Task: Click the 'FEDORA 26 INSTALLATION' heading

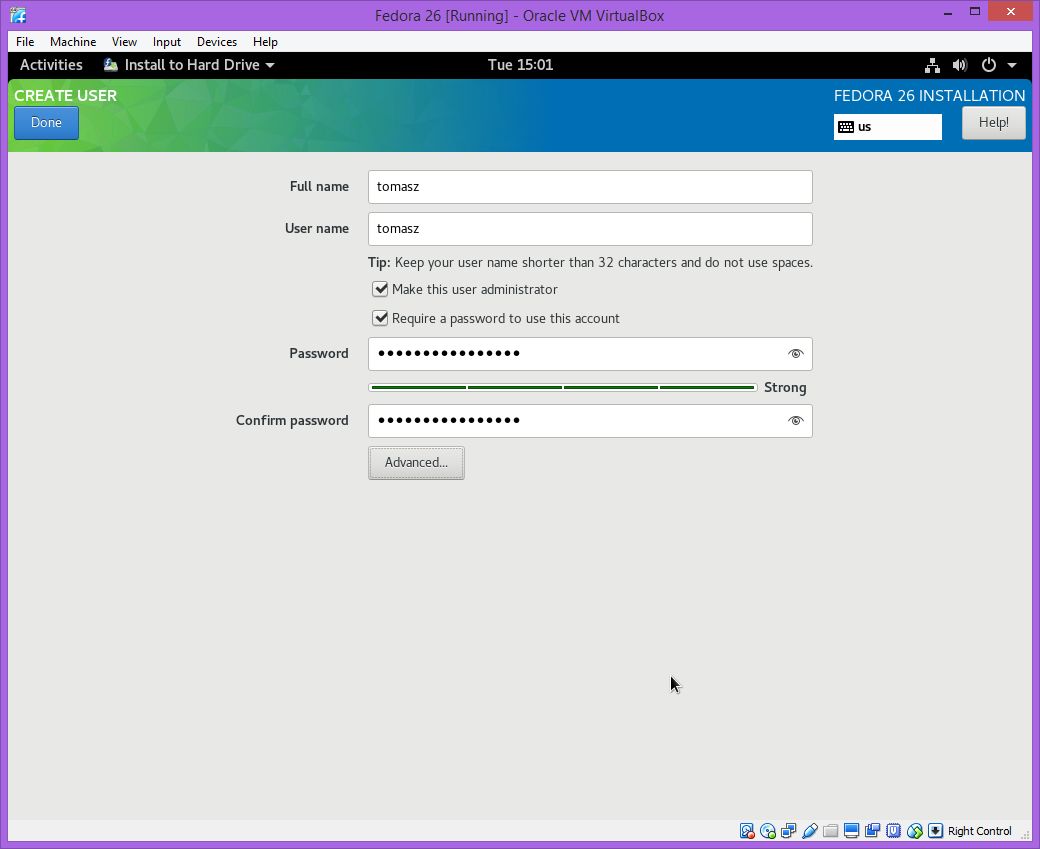Action: 929,96
